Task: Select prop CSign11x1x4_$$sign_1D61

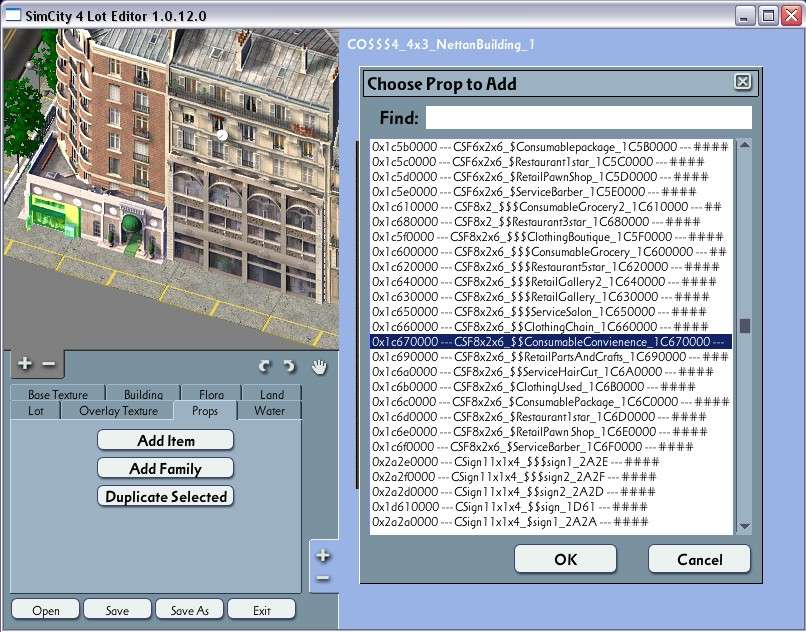Action: pyautogui.click(x=551, y=507)
